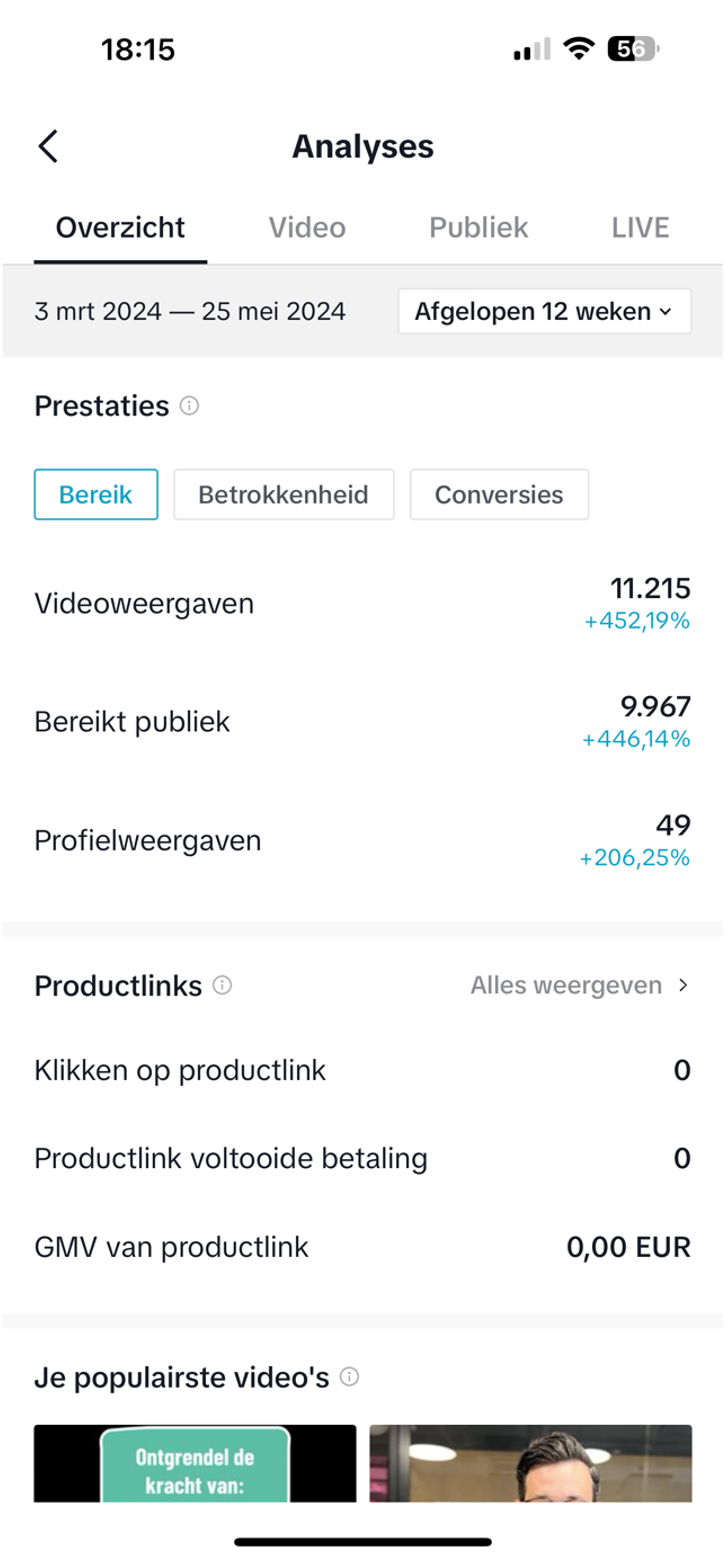727x1564 pixels.
Task: Tap info icon beside Je populairste video's
Action: 349,1377
